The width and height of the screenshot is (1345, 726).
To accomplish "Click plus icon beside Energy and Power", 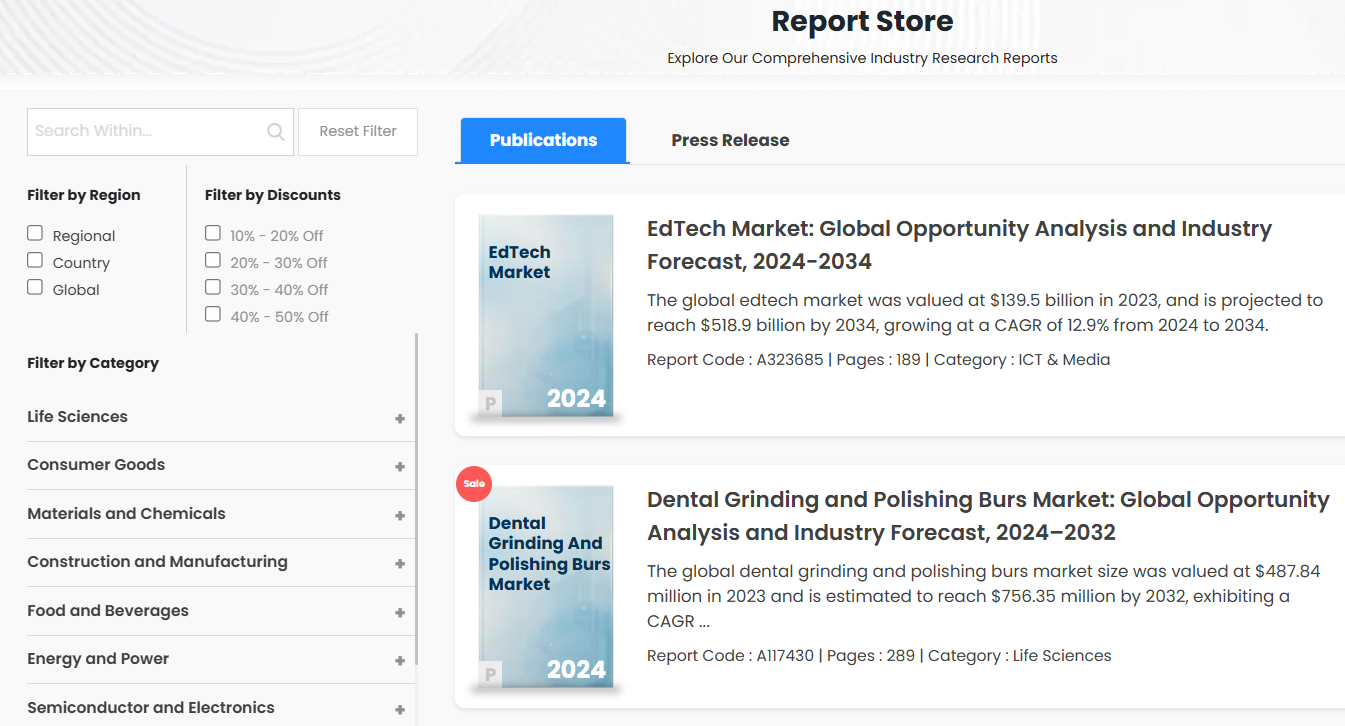I will [x=400, y=661].
